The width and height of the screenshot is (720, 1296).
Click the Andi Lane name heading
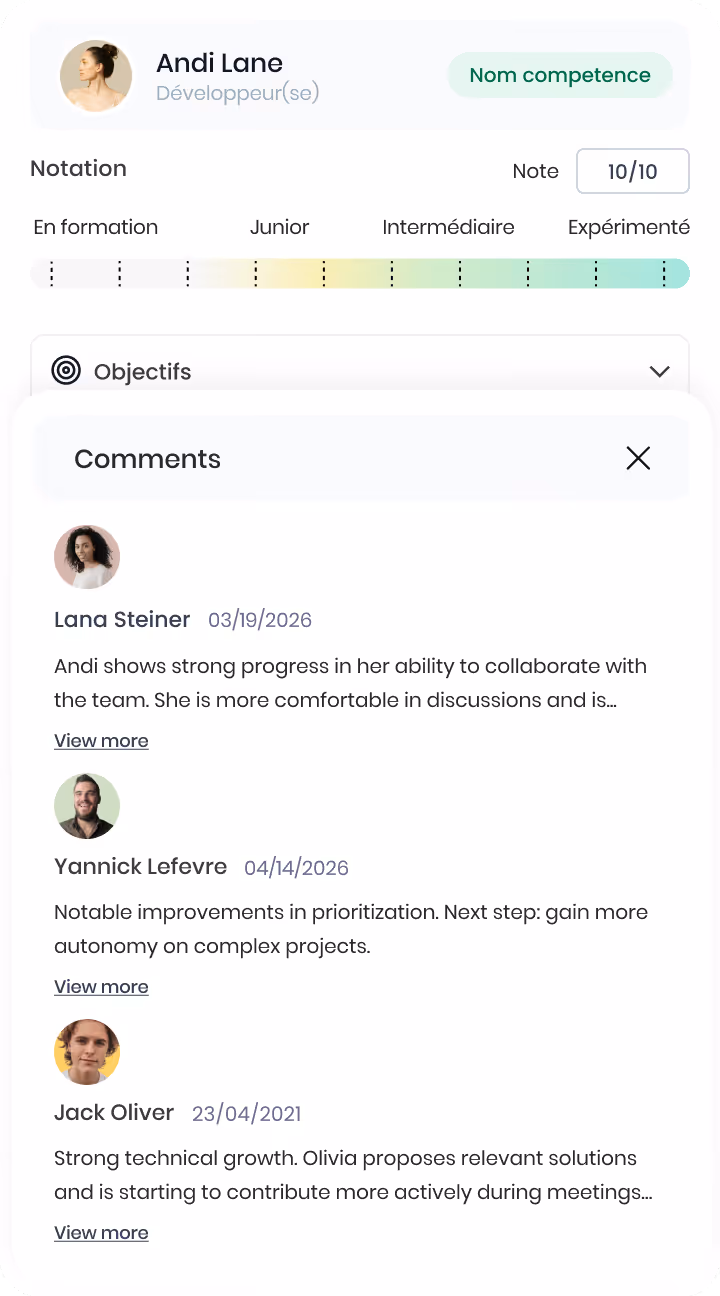click(219, 63)
